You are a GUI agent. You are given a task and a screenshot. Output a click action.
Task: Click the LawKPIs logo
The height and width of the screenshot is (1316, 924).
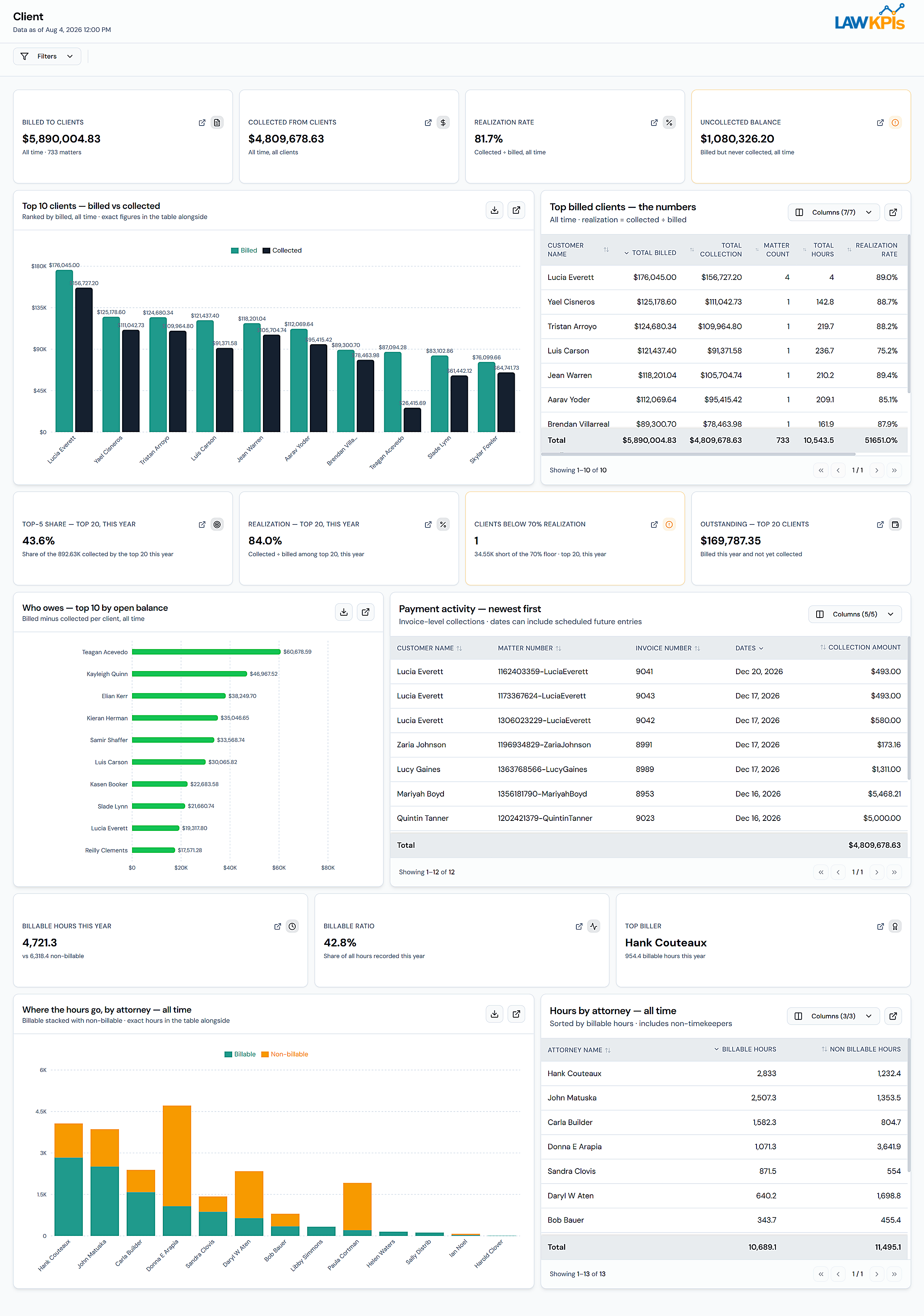(x=870, y=17)
